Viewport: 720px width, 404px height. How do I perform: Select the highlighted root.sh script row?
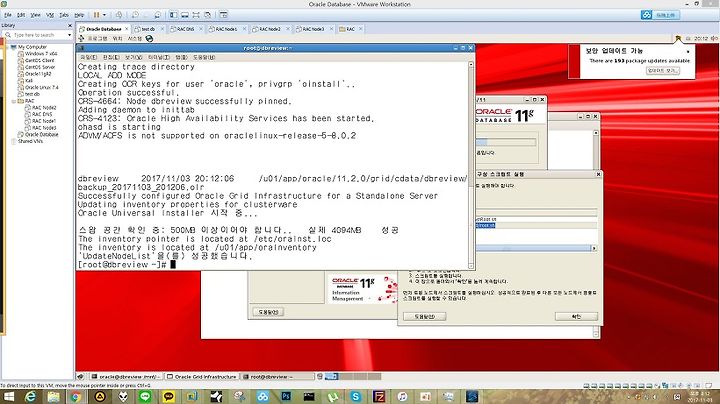(x=536, y=225)
